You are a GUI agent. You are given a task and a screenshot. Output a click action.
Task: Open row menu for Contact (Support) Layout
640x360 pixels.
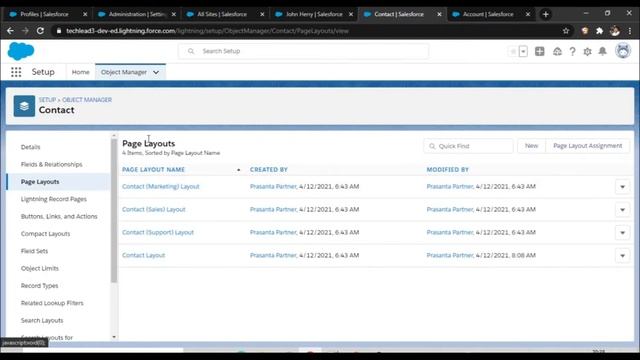point(622,233)
